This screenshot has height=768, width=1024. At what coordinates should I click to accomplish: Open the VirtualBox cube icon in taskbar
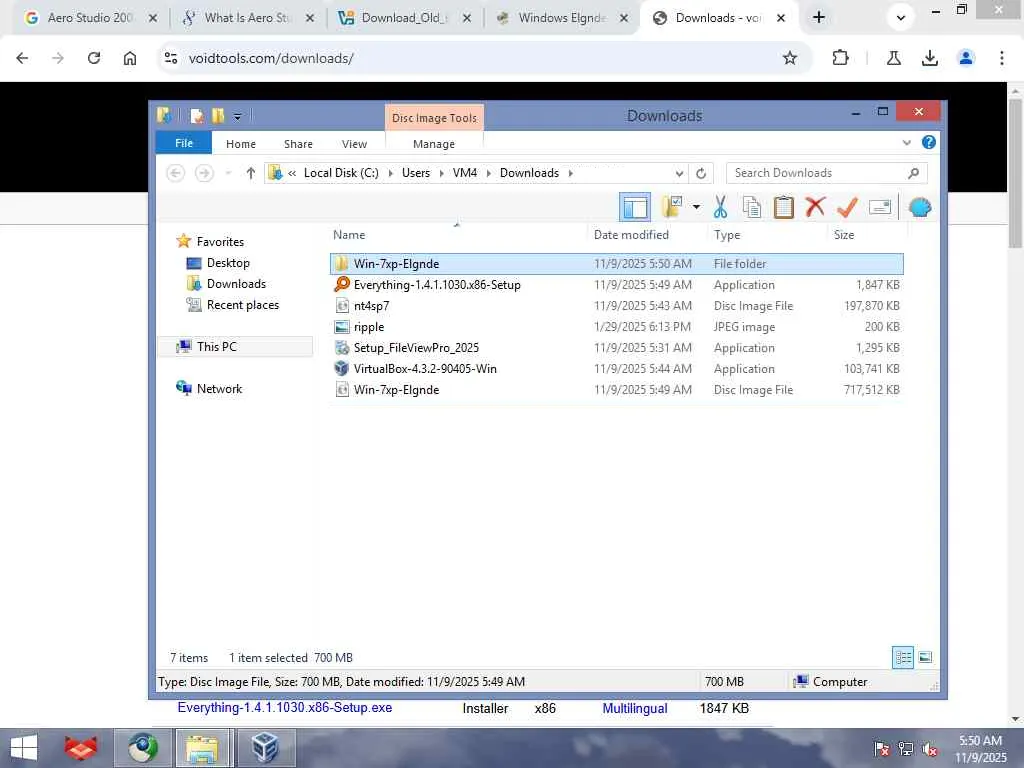coord(266,748)
